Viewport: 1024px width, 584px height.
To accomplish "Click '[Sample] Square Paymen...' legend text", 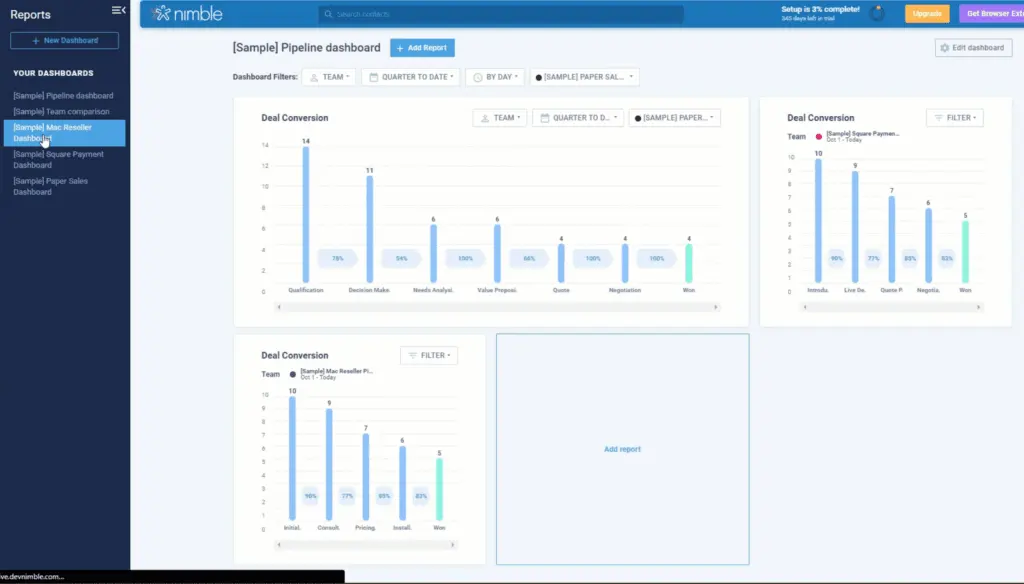I will coord(863,134).
